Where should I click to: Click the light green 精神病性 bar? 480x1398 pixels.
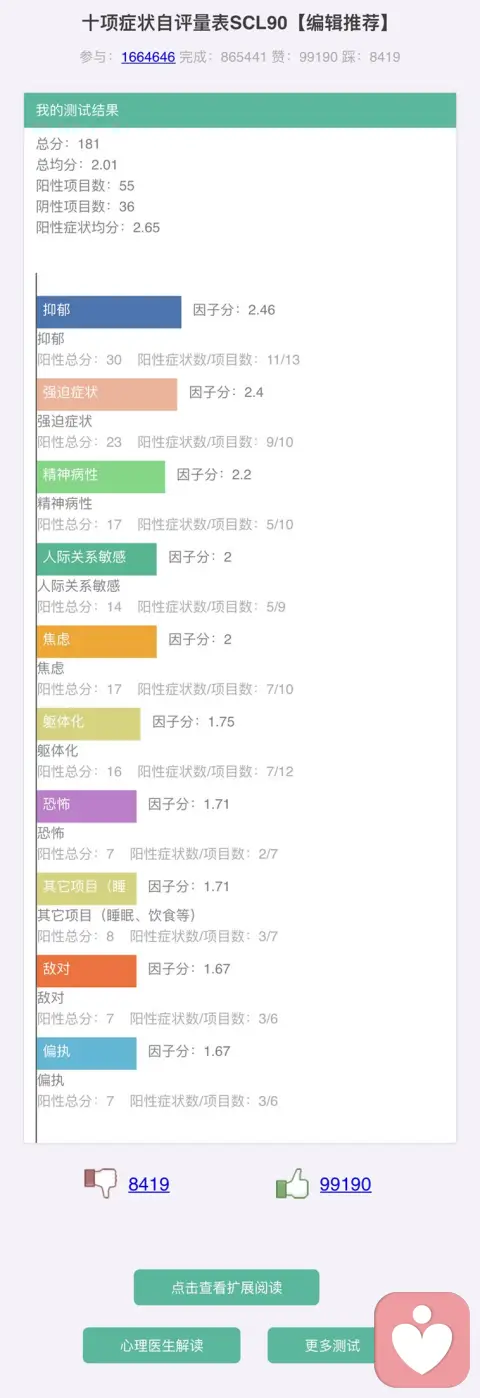pos(101,476)
